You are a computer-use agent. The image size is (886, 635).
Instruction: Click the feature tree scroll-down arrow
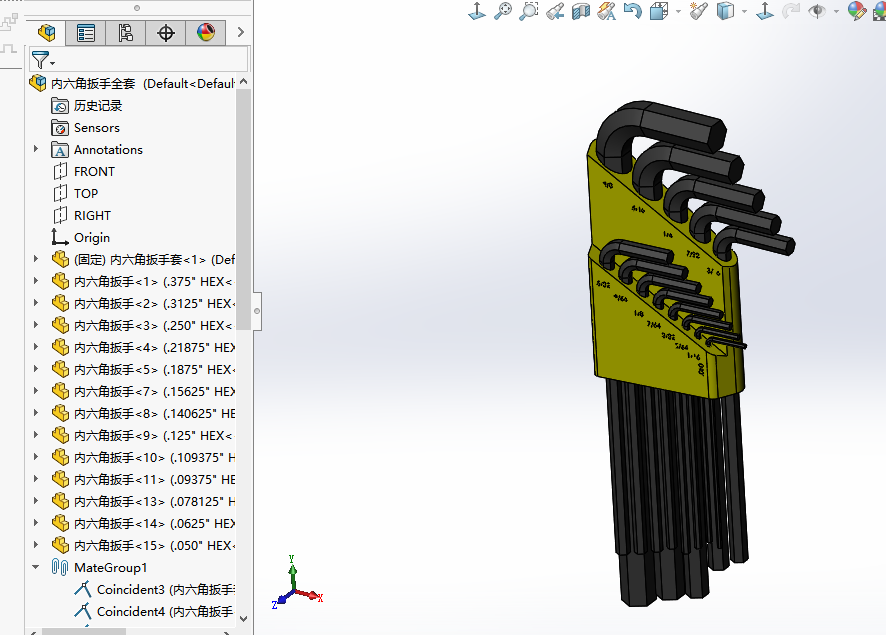244,619
